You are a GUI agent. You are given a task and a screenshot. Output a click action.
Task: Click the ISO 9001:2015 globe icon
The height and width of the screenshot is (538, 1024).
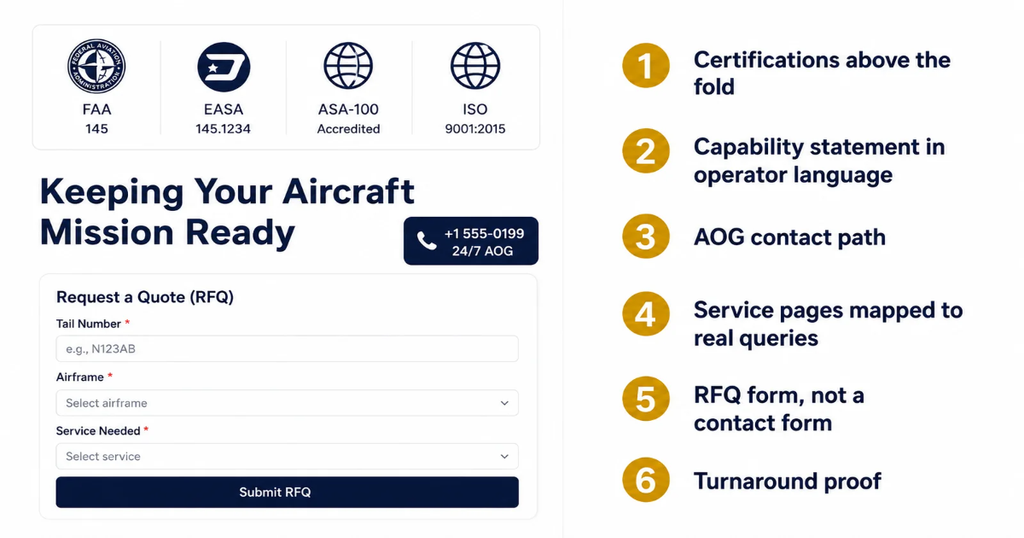[x=475, y=66]
